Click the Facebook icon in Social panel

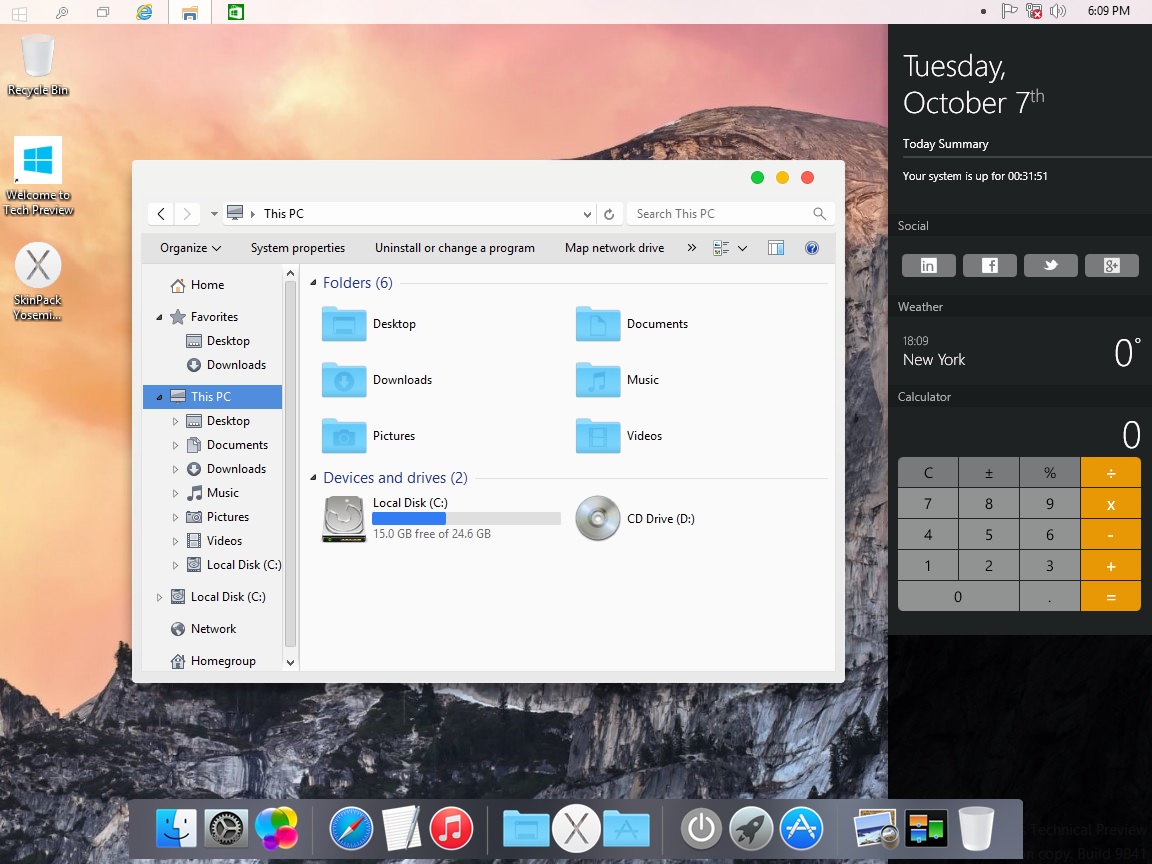pos(989,265)
